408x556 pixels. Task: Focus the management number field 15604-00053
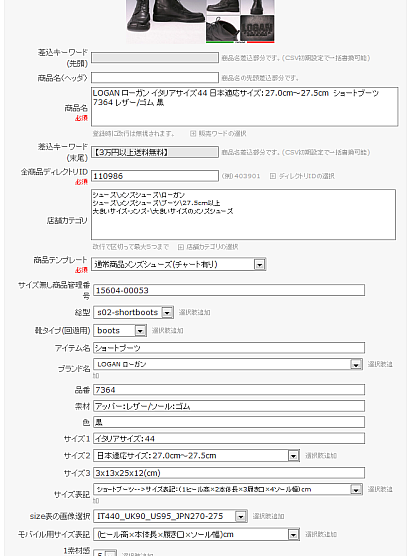[x=229, y=290]
